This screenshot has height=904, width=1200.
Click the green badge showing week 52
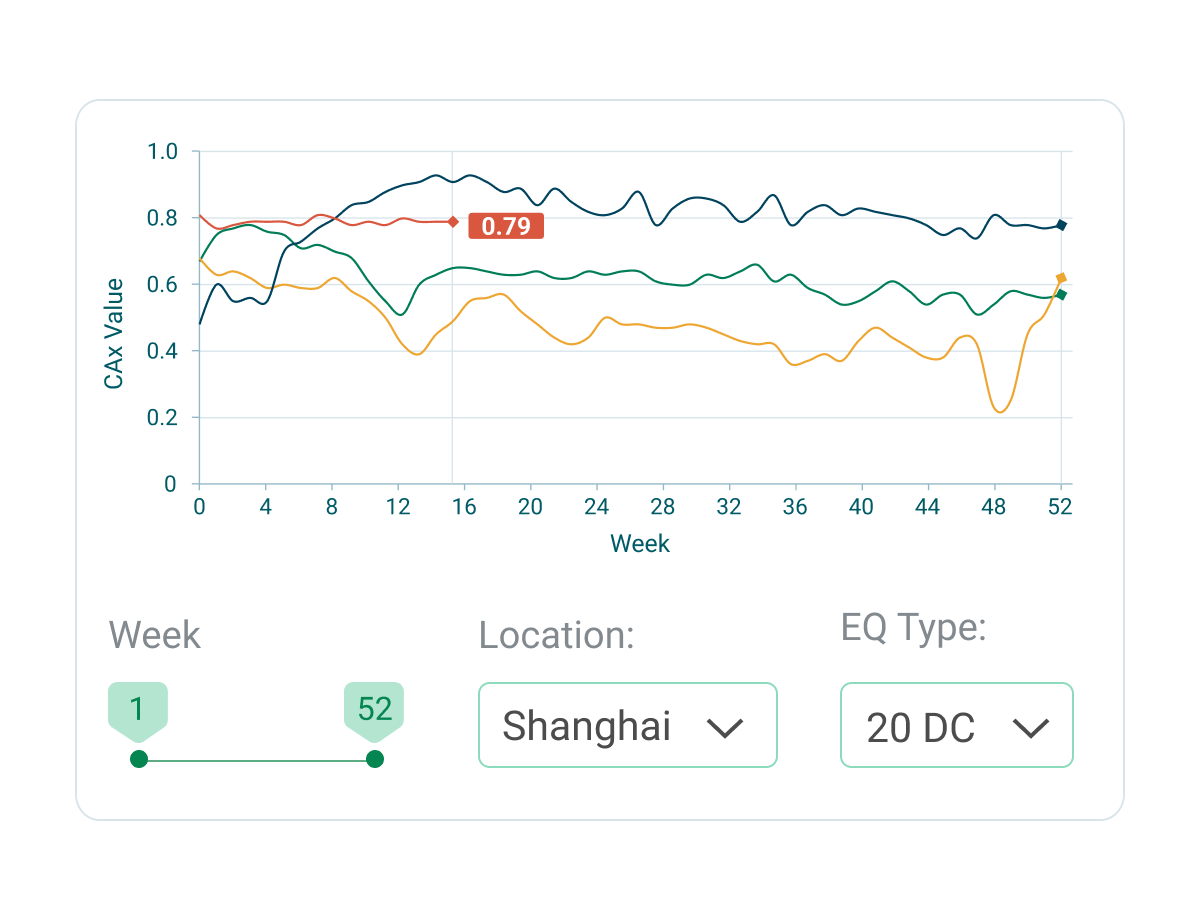pos(374,711)
